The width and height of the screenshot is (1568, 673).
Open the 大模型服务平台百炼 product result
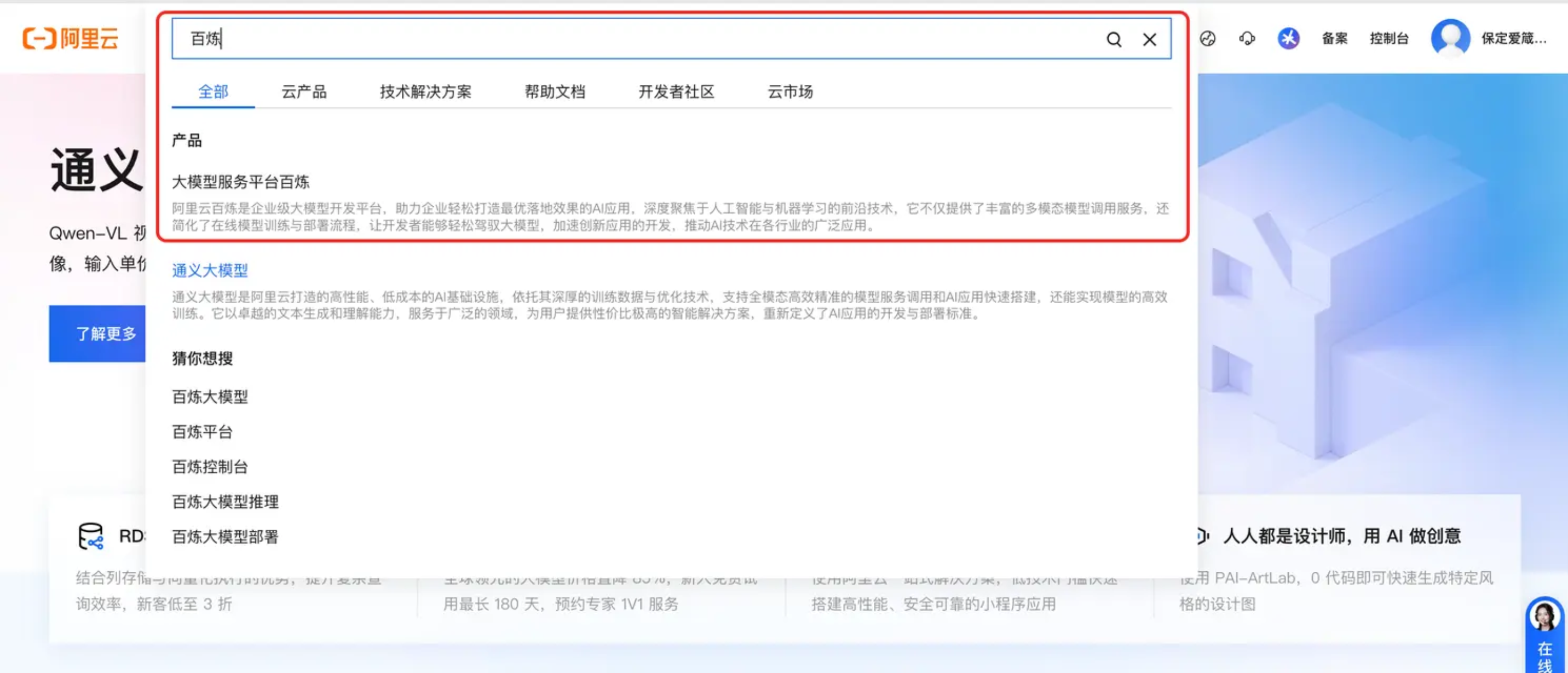pos(240,182)
